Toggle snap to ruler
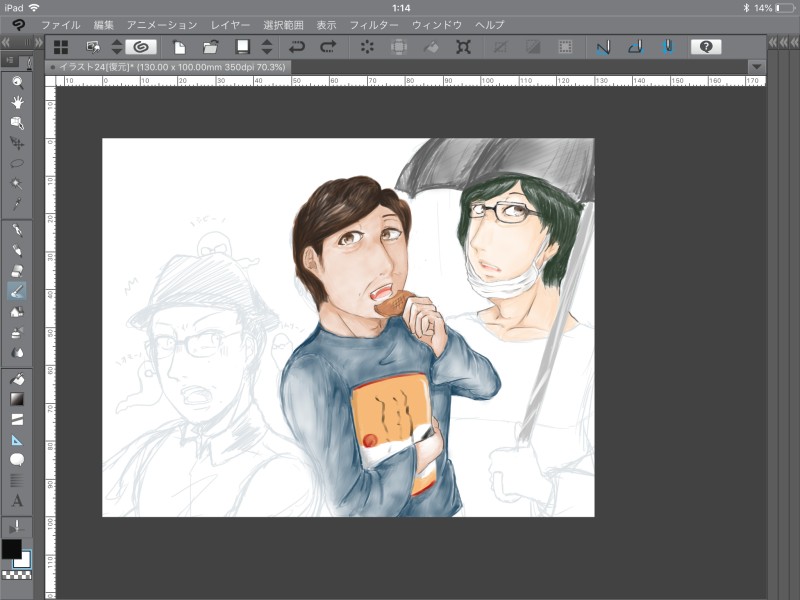Image resolution: width=800 pixels, height=600 pixels. click(603, 47)
